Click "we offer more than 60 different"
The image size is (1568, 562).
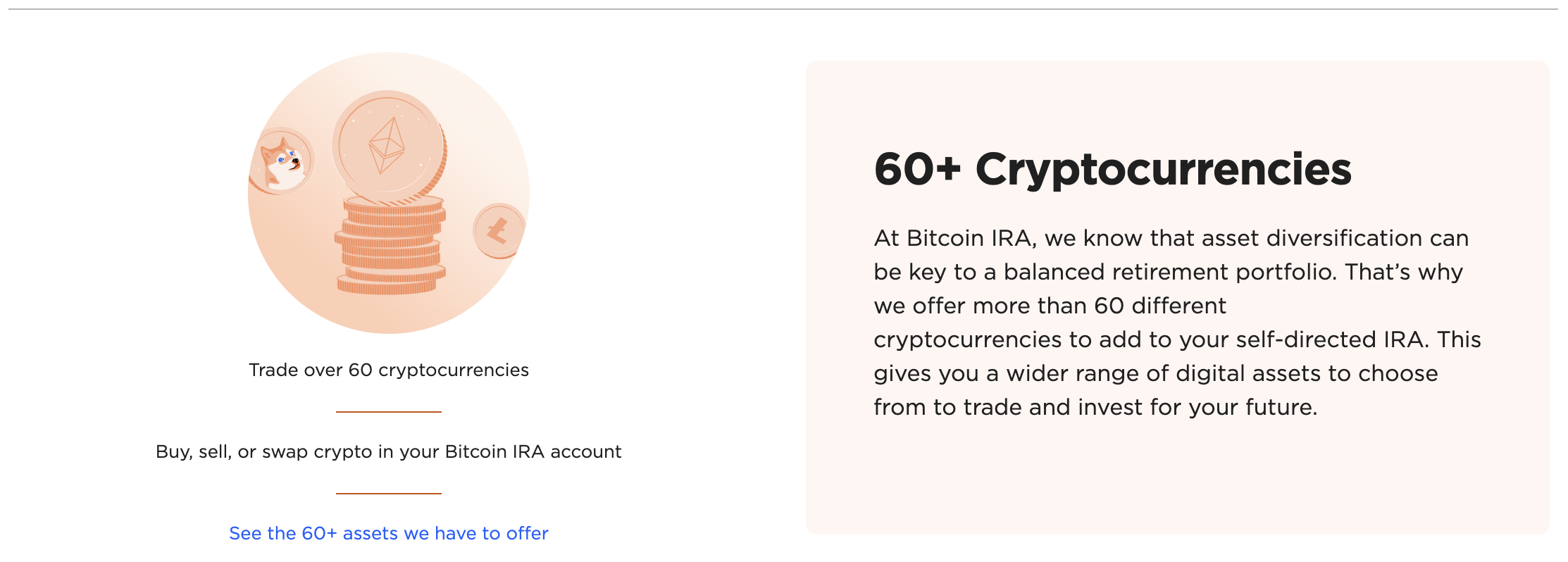click(1050, 306)
